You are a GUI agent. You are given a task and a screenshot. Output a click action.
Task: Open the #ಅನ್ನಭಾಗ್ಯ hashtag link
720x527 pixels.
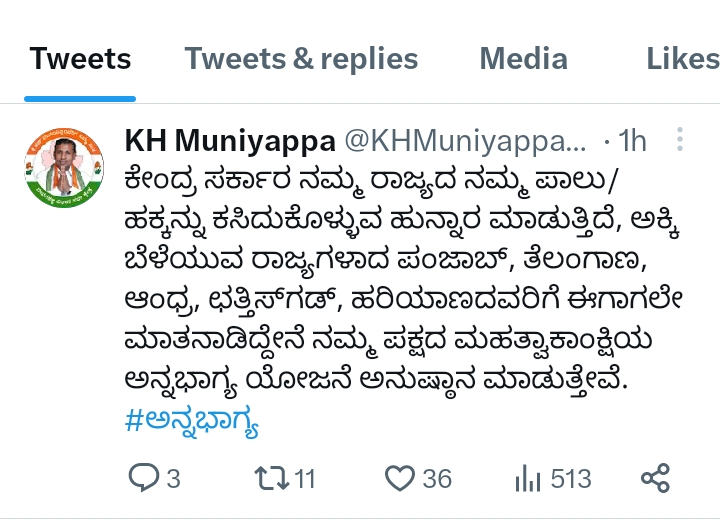191,421
